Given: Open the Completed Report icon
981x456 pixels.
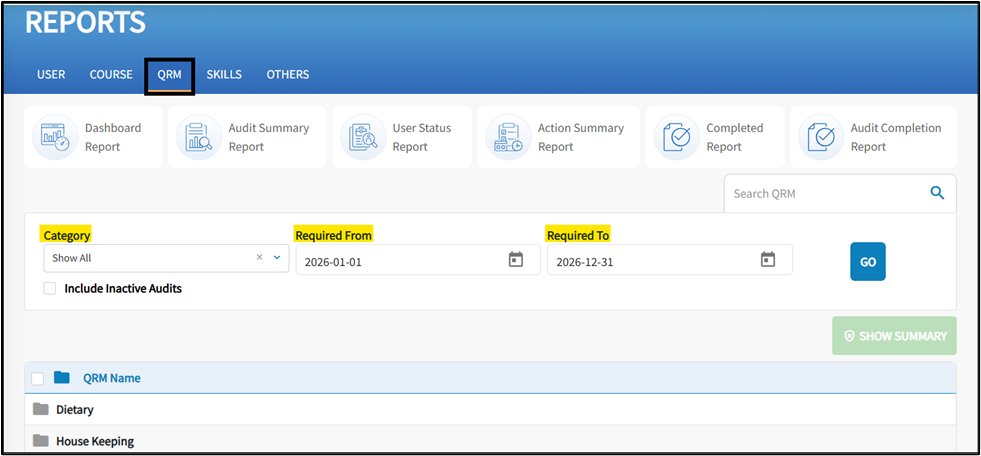Looking at the screenshot, I should coord(676,138).
